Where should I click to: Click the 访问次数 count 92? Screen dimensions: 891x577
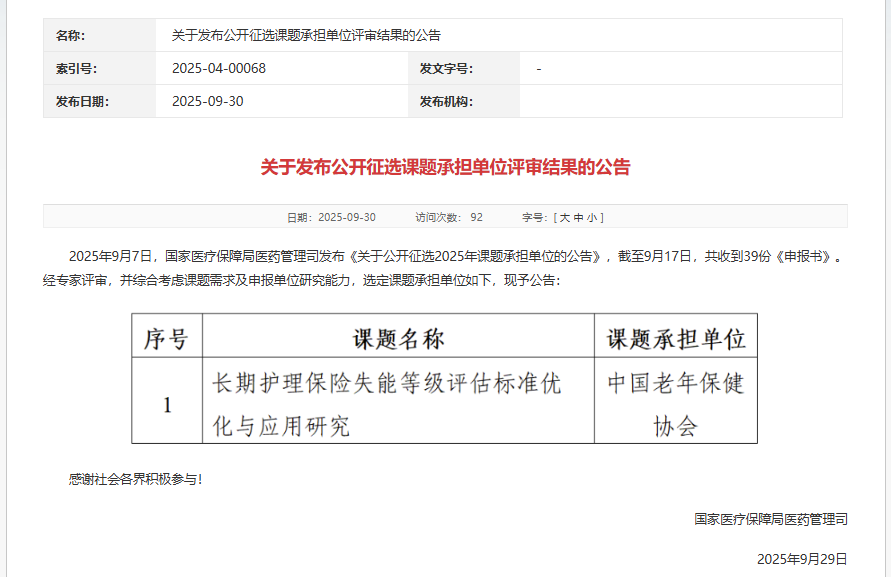[477, 217]
